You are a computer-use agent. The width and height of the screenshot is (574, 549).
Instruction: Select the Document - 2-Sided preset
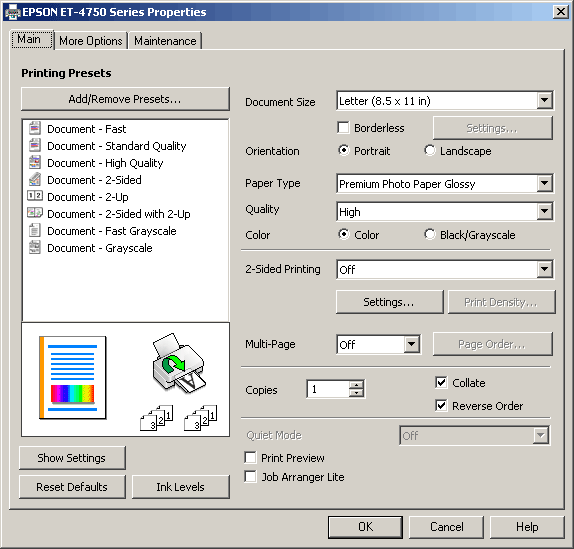tap(94, 180)
